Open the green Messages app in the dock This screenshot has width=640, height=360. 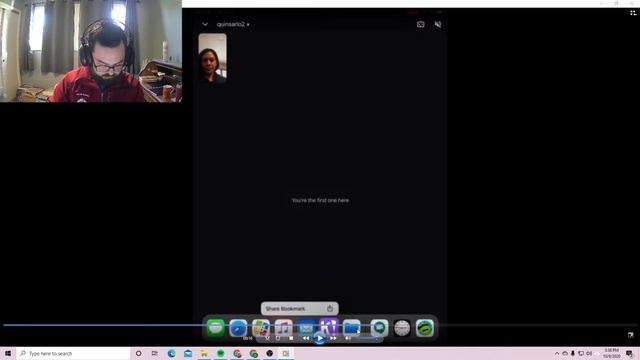[216, 328]
